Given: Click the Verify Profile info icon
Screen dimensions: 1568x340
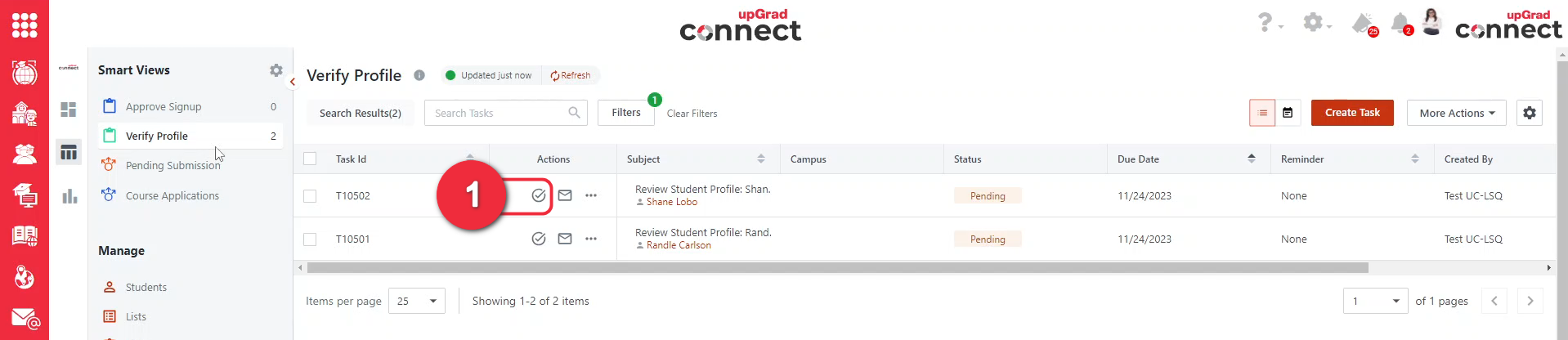Looking at the screenshot, I should 419,75.
